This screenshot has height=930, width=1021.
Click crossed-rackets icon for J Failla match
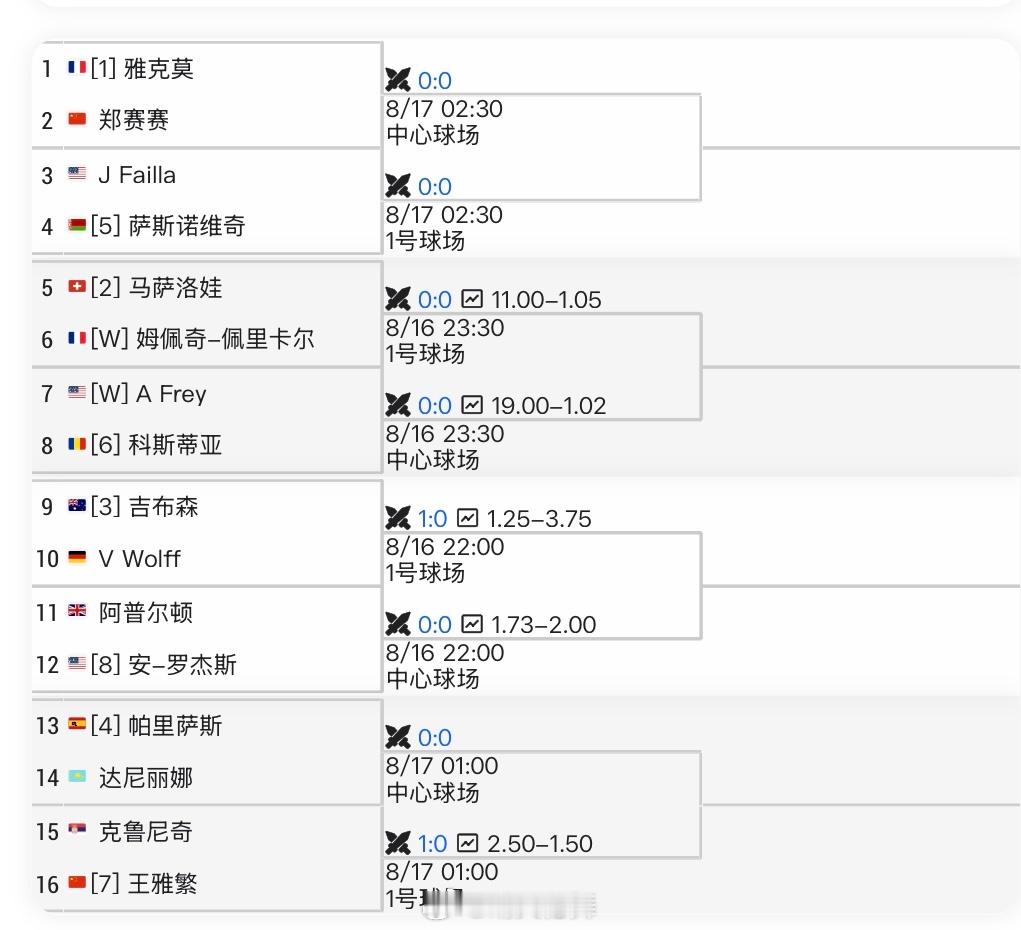point(397,186)
